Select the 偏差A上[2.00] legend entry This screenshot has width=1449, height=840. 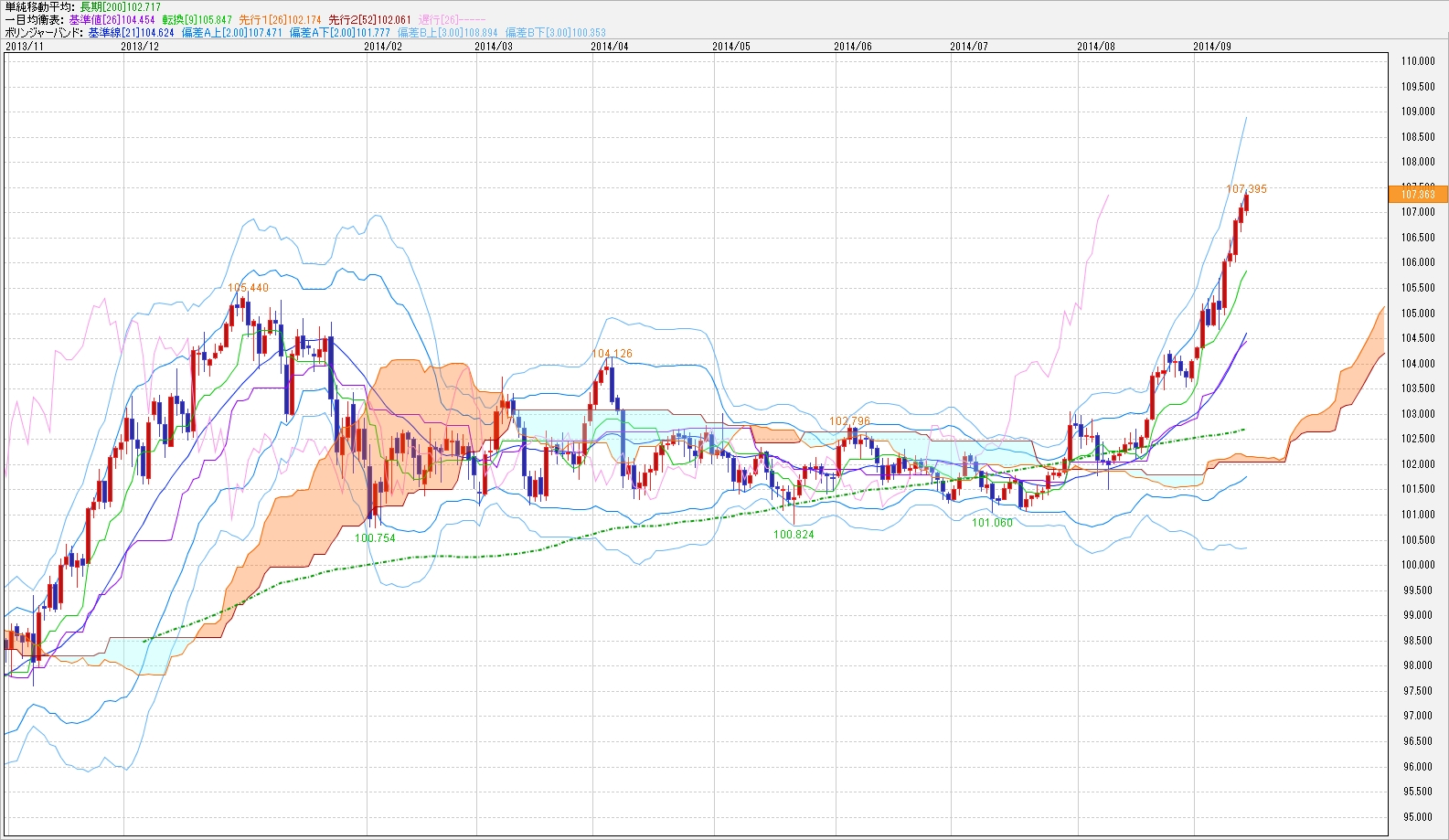tap(230, 33)
